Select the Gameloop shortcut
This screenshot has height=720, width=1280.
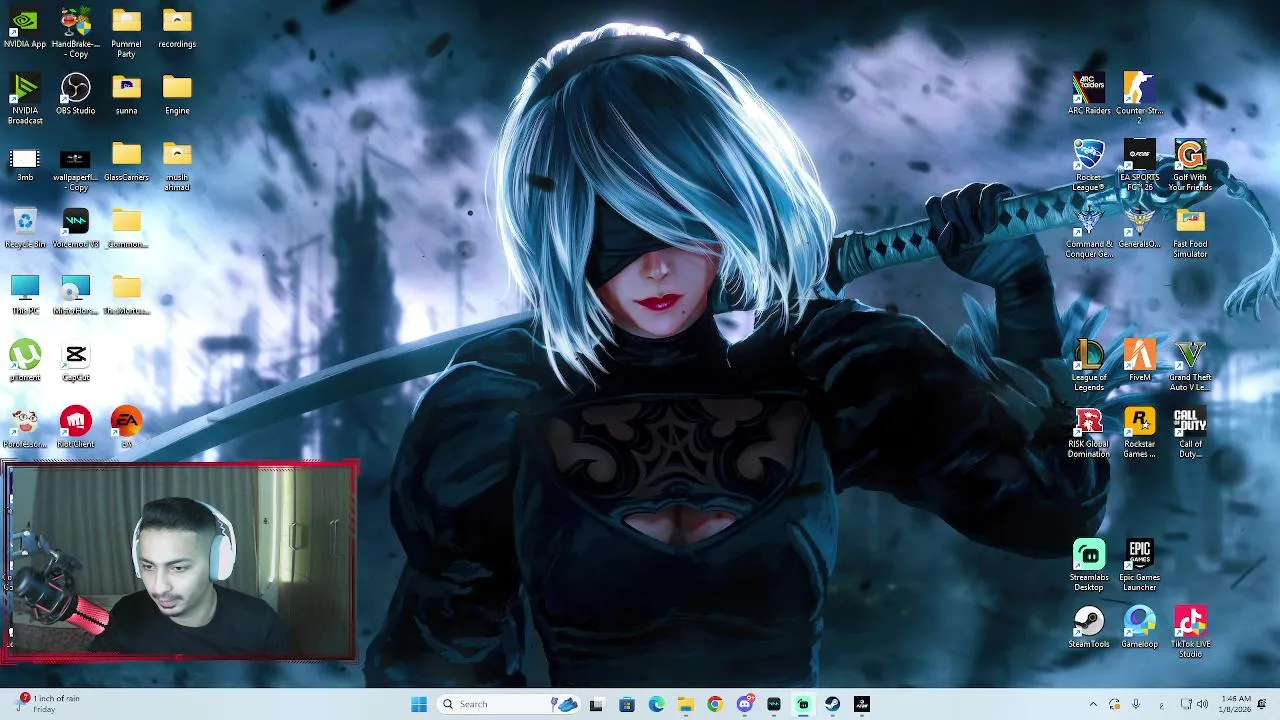click(x=1139, y=628)
